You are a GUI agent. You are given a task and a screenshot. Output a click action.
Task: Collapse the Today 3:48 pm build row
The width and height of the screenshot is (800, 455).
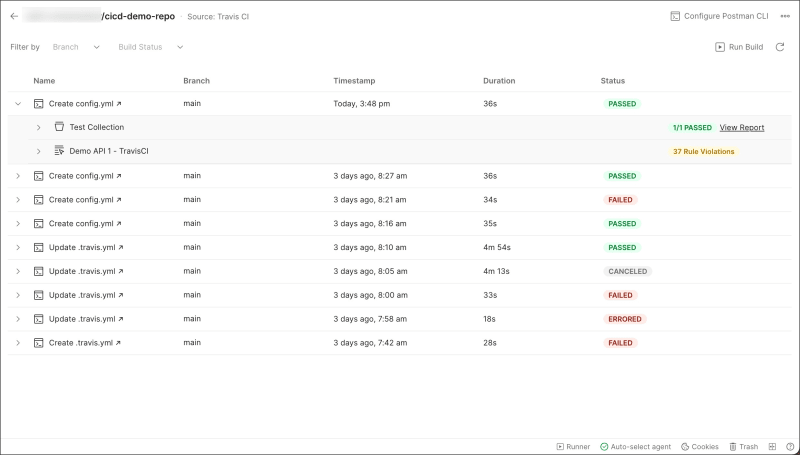coord(18,104)
